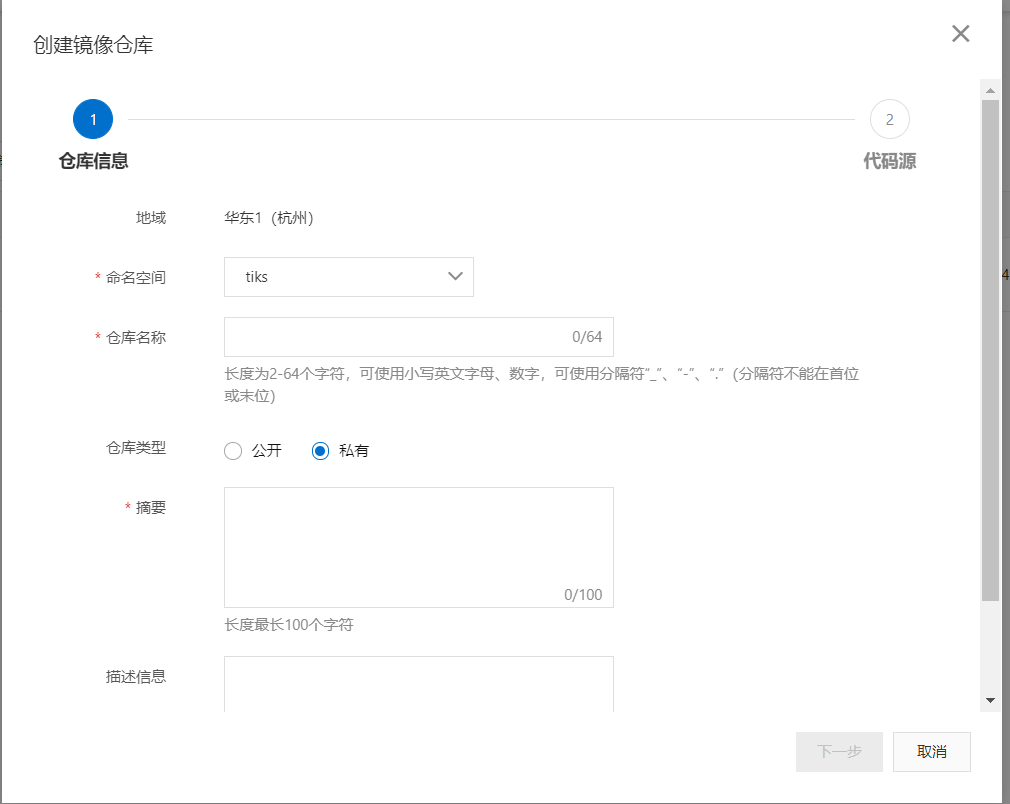The width and height of the screenshot is (1010, 804).
Task: Click the scrollbar down arrow
Action: (x=990, y=700)
